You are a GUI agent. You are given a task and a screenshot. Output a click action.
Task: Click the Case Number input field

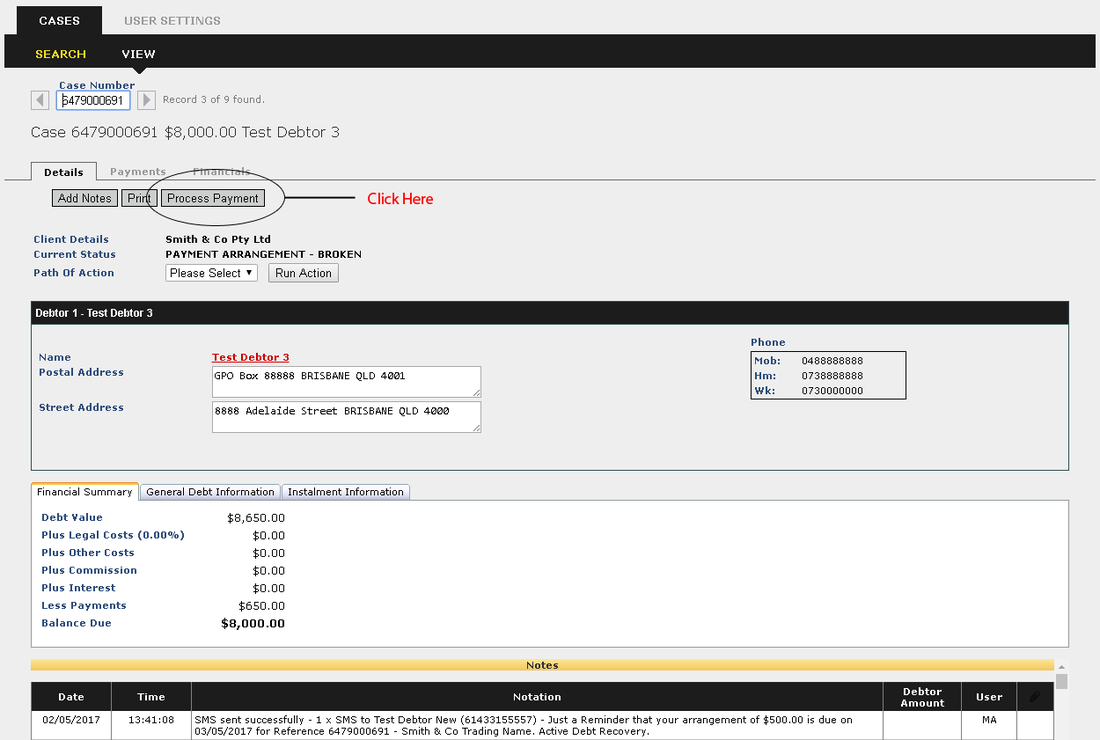pyautogui.click(x=93, y=100)
